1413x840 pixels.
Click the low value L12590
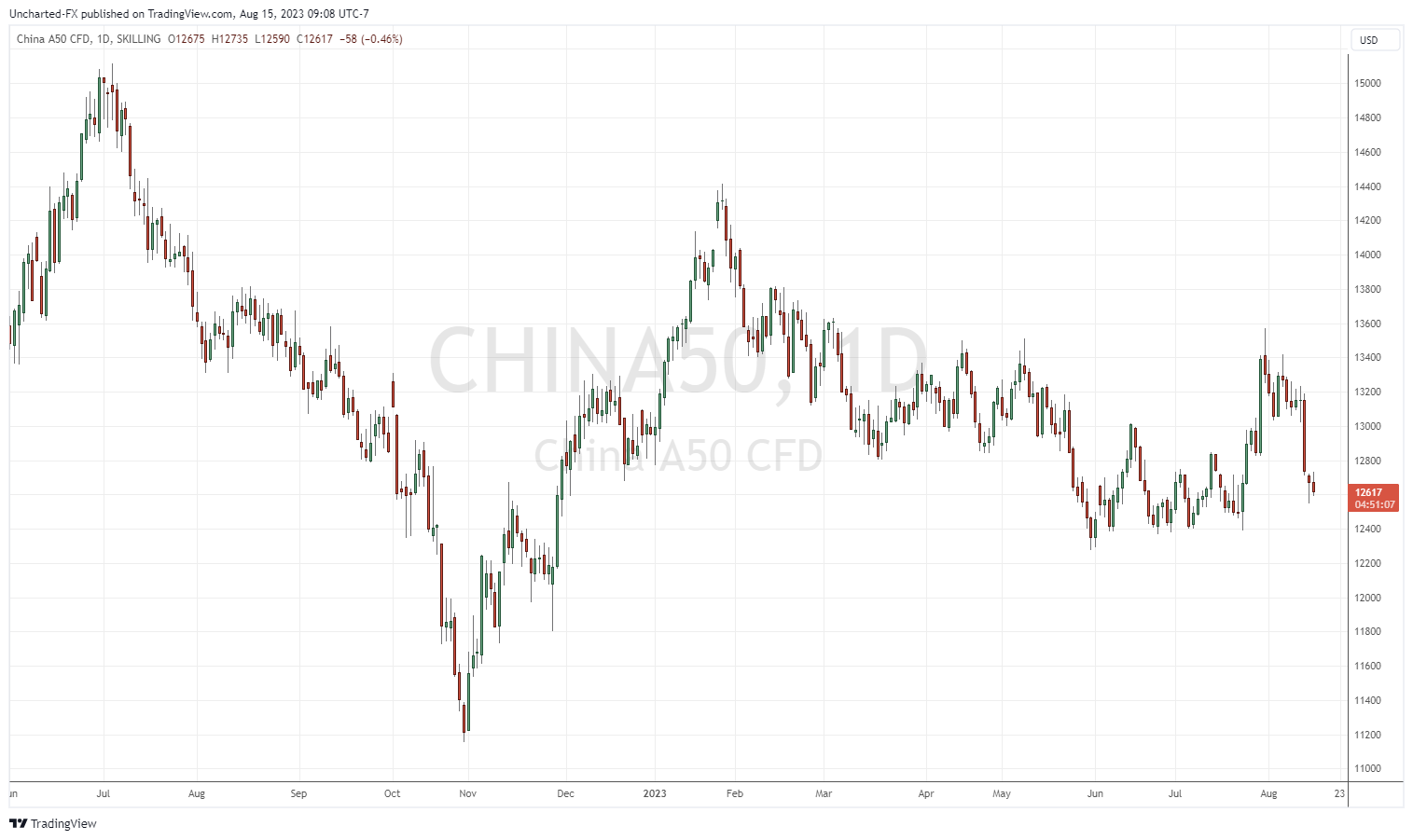(x=271, y=39)
